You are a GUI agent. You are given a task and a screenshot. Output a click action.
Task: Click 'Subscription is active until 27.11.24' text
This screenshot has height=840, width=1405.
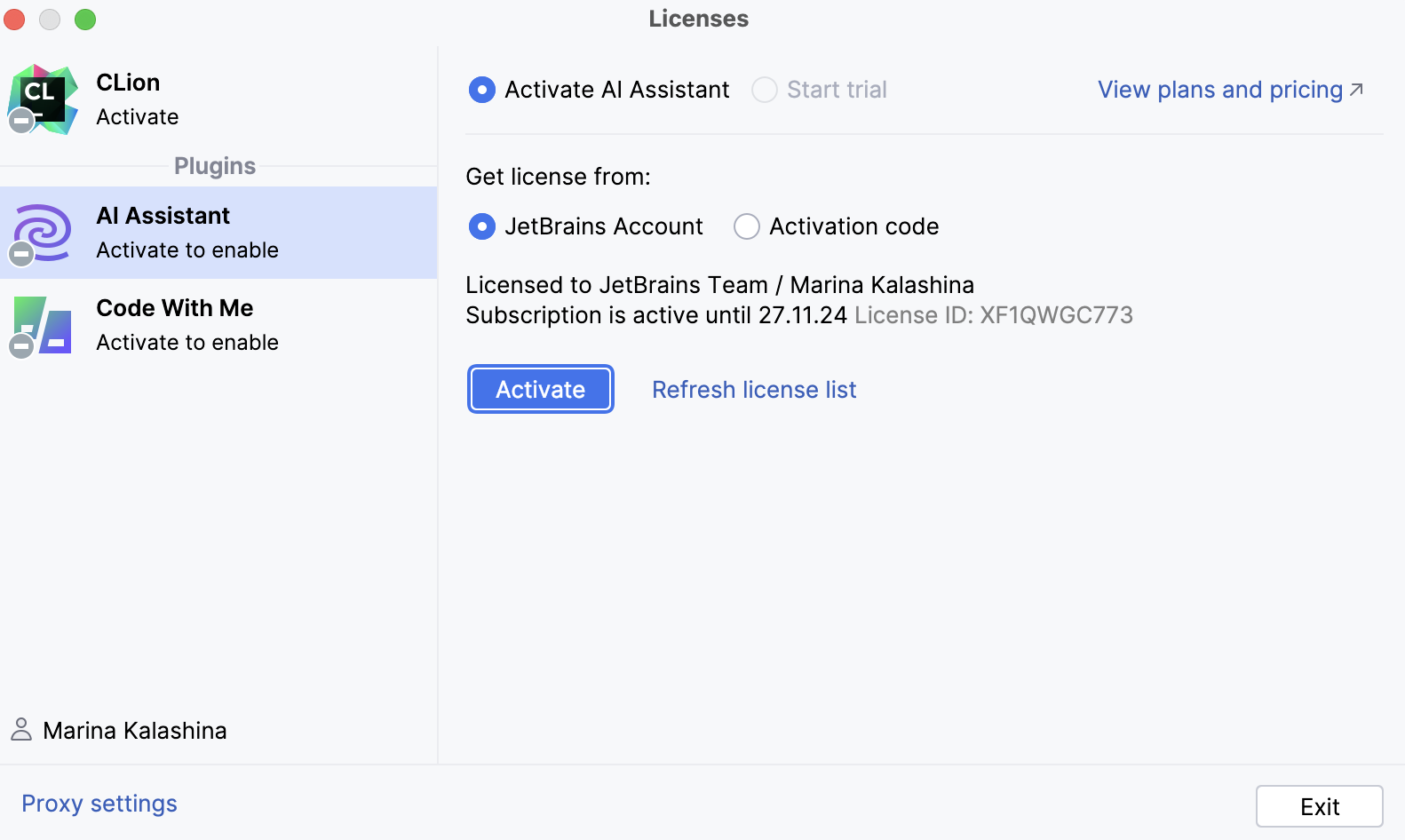(x=656, y=315)
